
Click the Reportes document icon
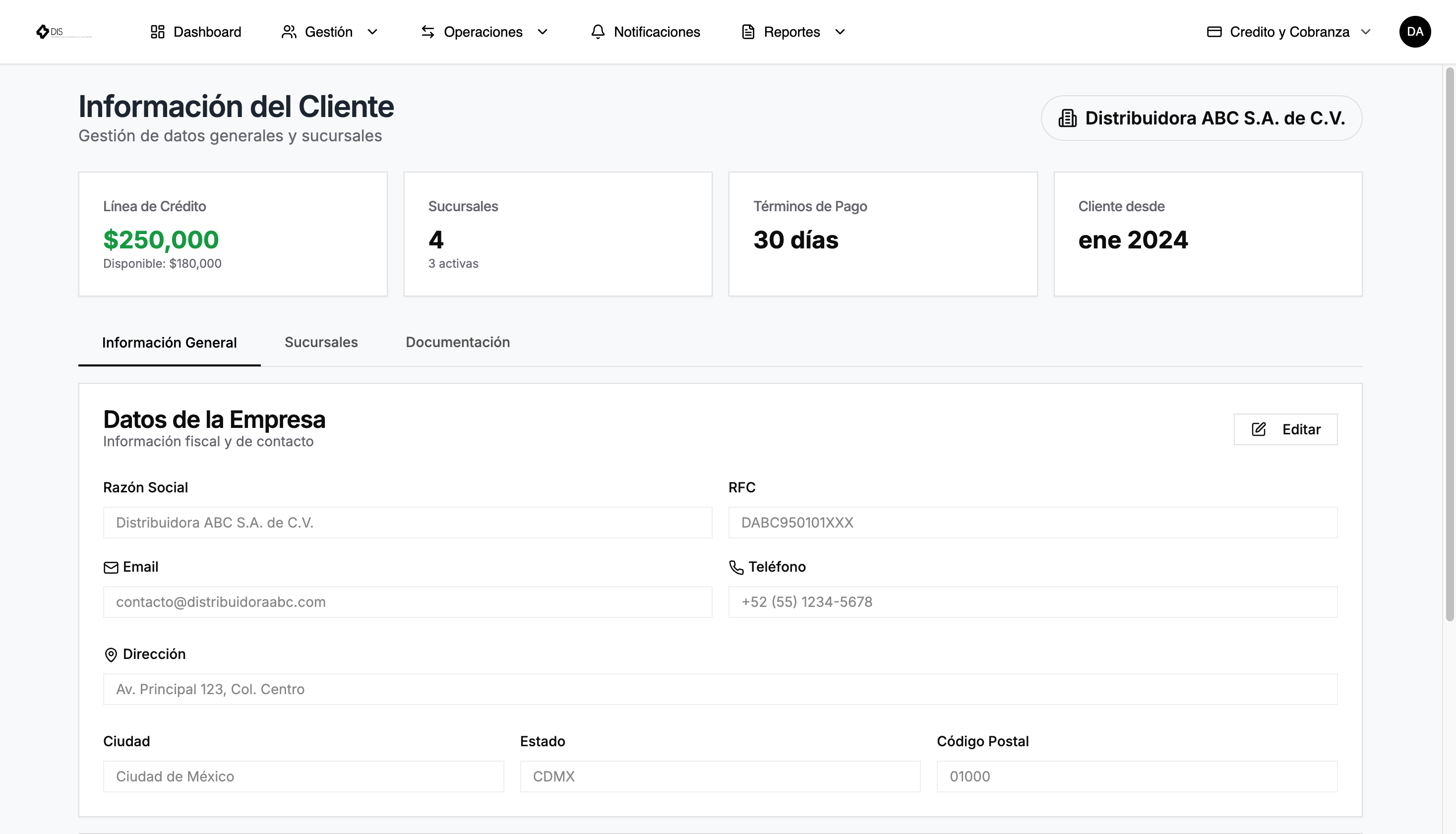click(748, 32)
